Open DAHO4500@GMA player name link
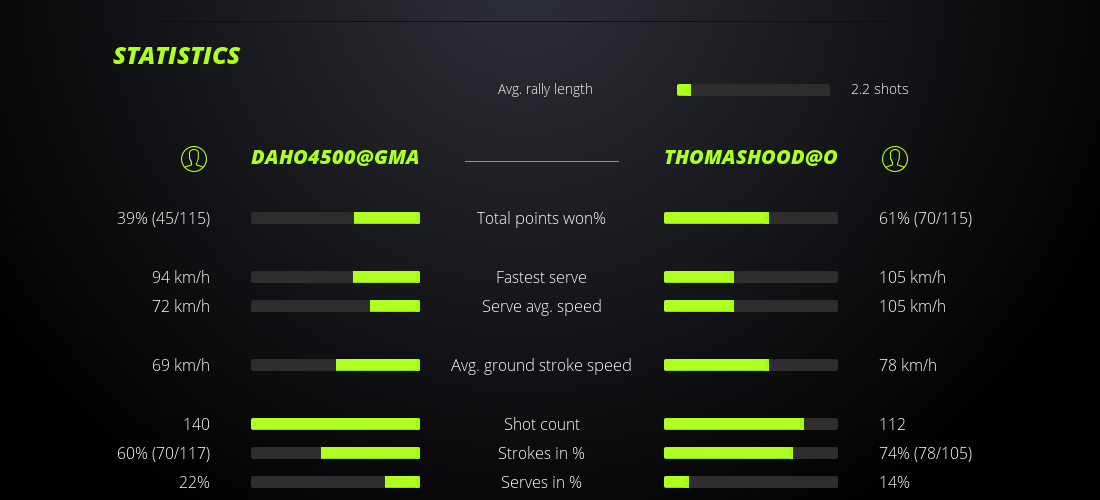1100x500 pixels. (x=335, y=158)
